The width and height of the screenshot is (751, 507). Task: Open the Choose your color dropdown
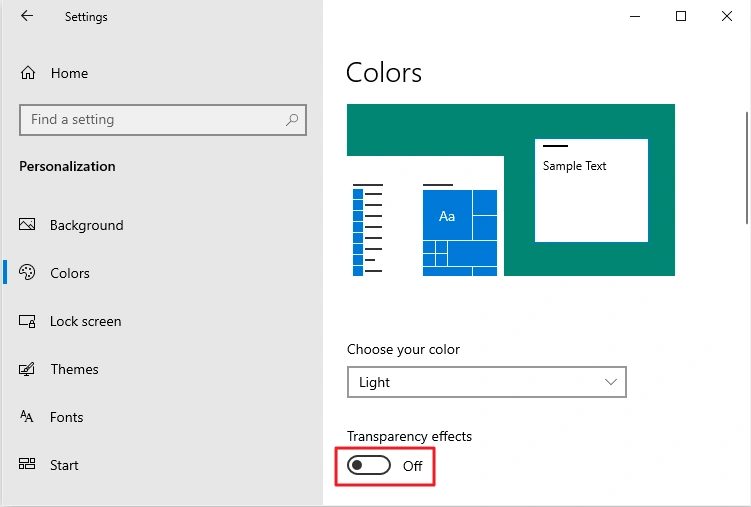point(487,382)
